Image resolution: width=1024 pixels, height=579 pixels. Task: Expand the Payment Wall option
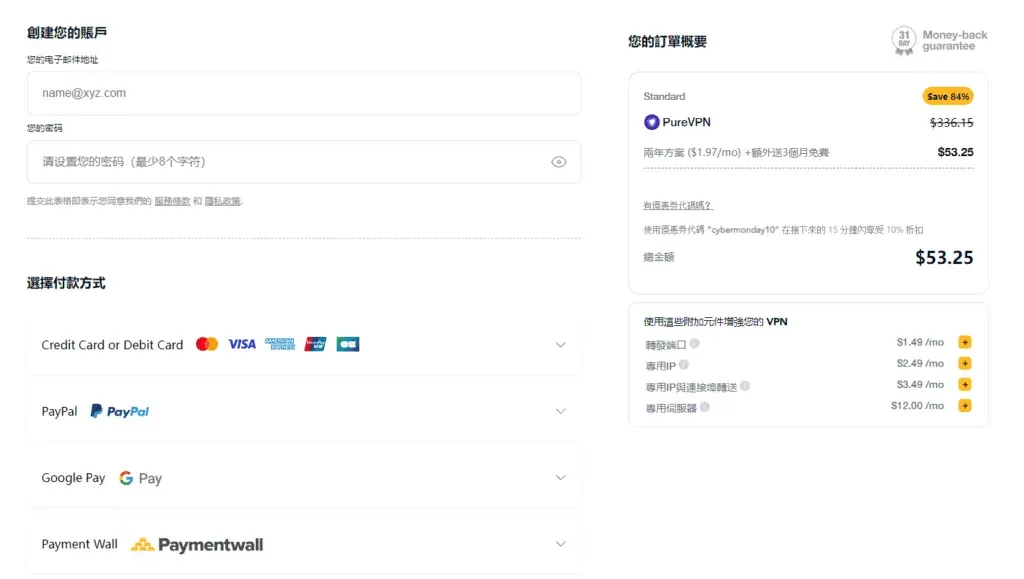point(304,544)
